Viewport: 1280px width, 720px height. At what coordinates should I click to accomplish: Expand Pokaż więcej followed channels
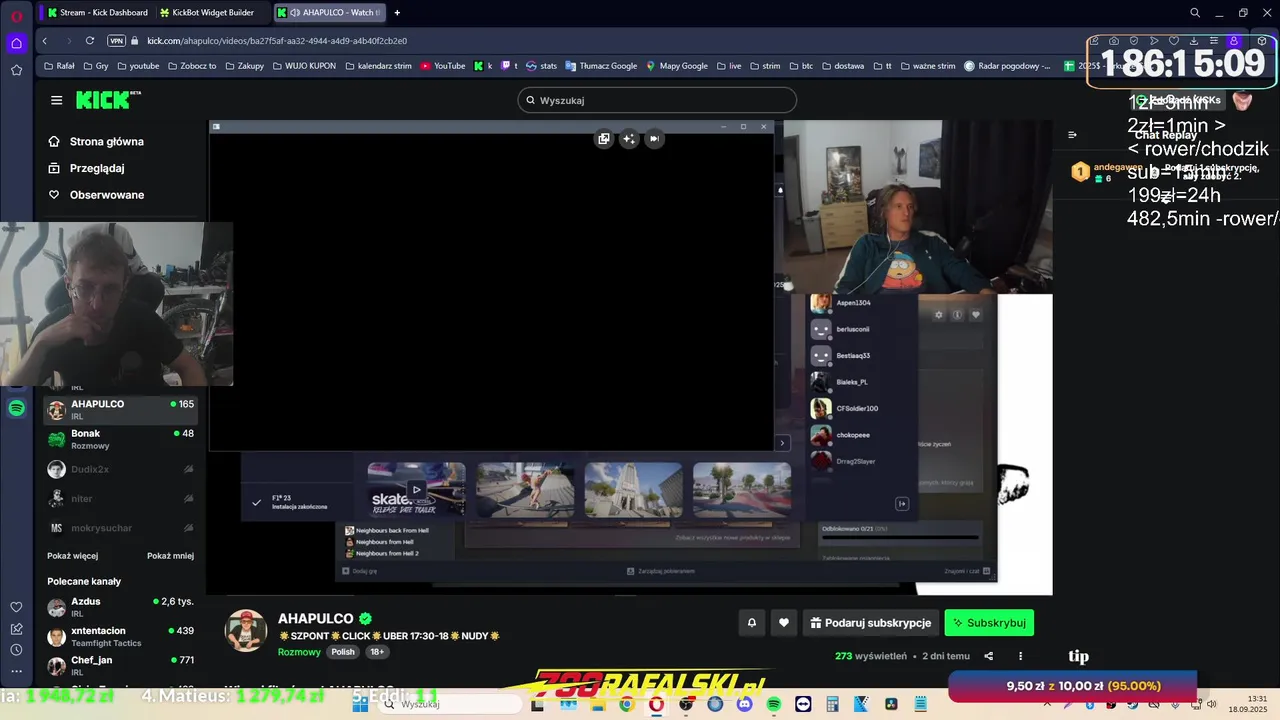(73, 556)
